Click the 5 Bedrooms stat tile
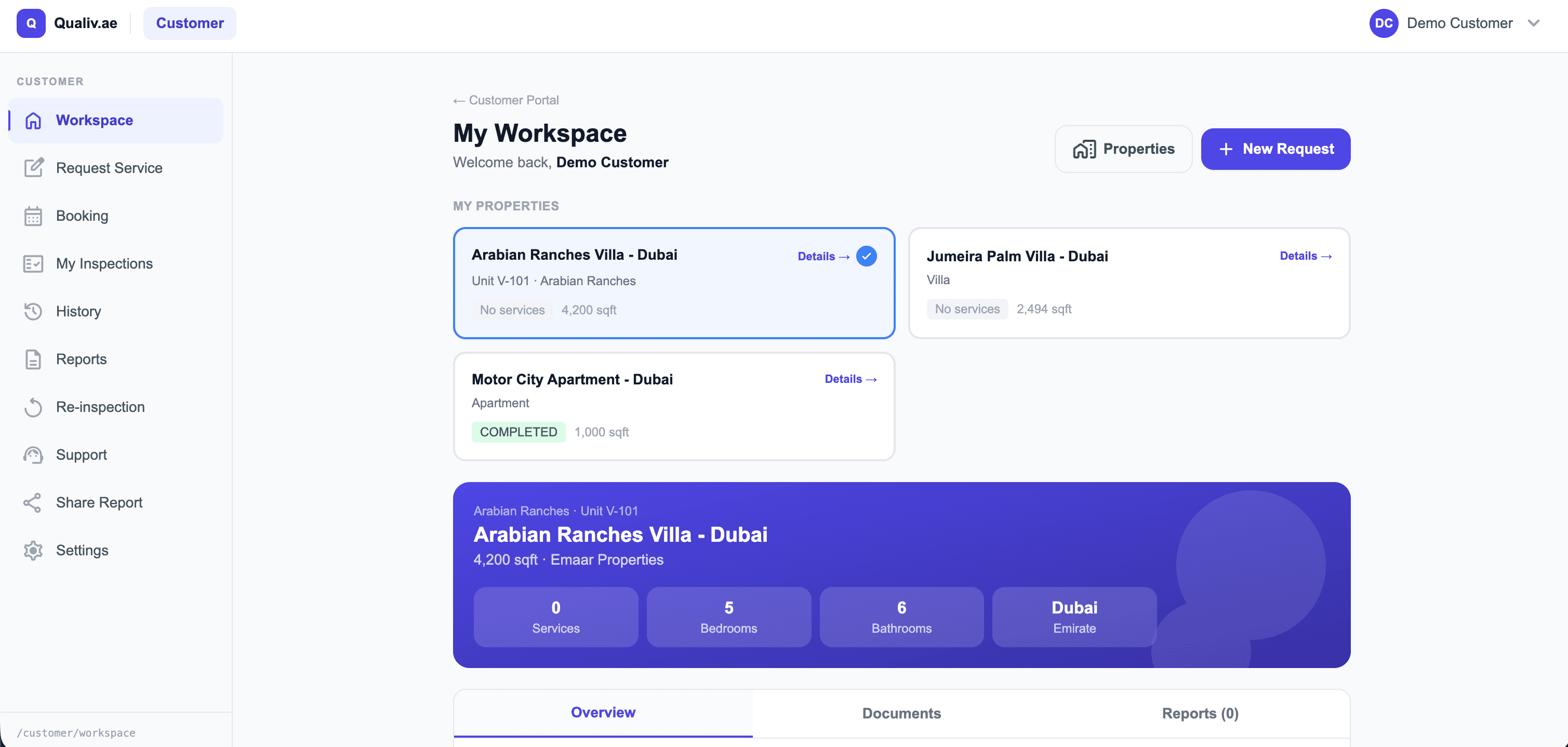This screenshot has width=1568, height=747. coord(728,617)
